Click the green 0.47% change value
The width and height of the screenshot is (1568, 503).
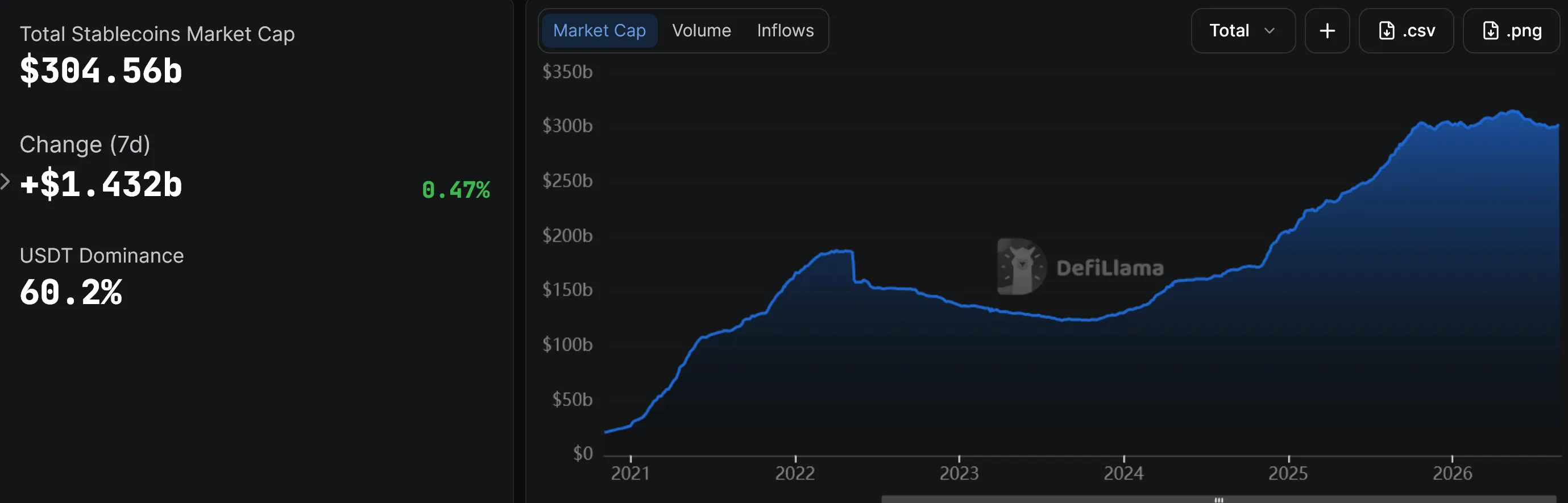(x=456, y=190)
